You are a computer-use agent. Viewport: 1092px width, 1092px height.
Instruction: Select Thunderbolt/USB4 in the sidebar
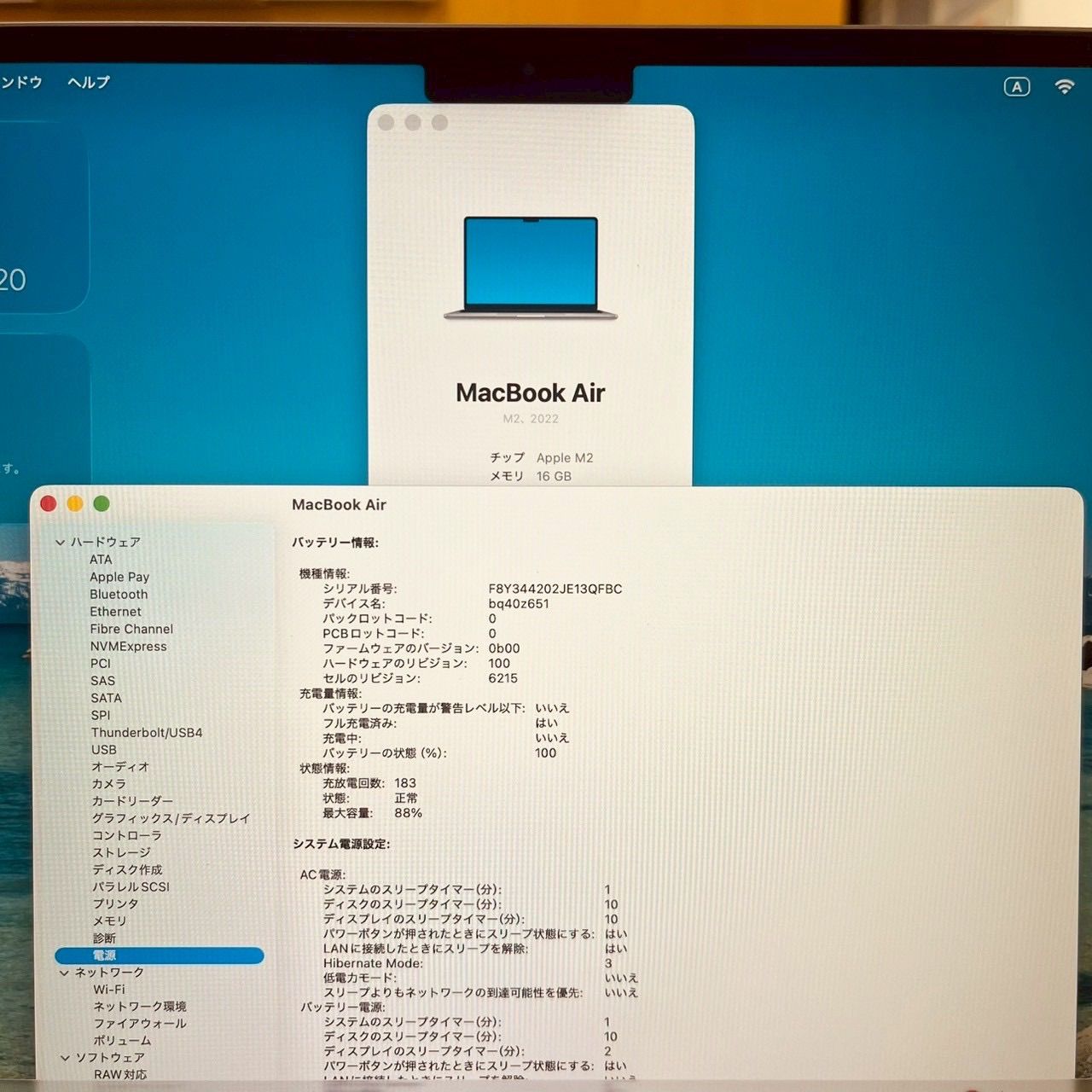coord(147,733)
